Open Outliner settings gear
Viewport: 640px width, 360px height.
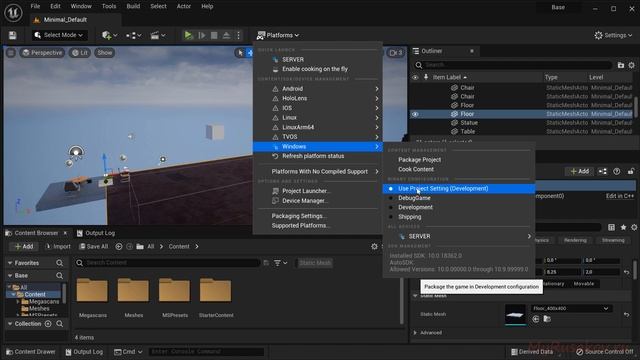tap(631, 65)
